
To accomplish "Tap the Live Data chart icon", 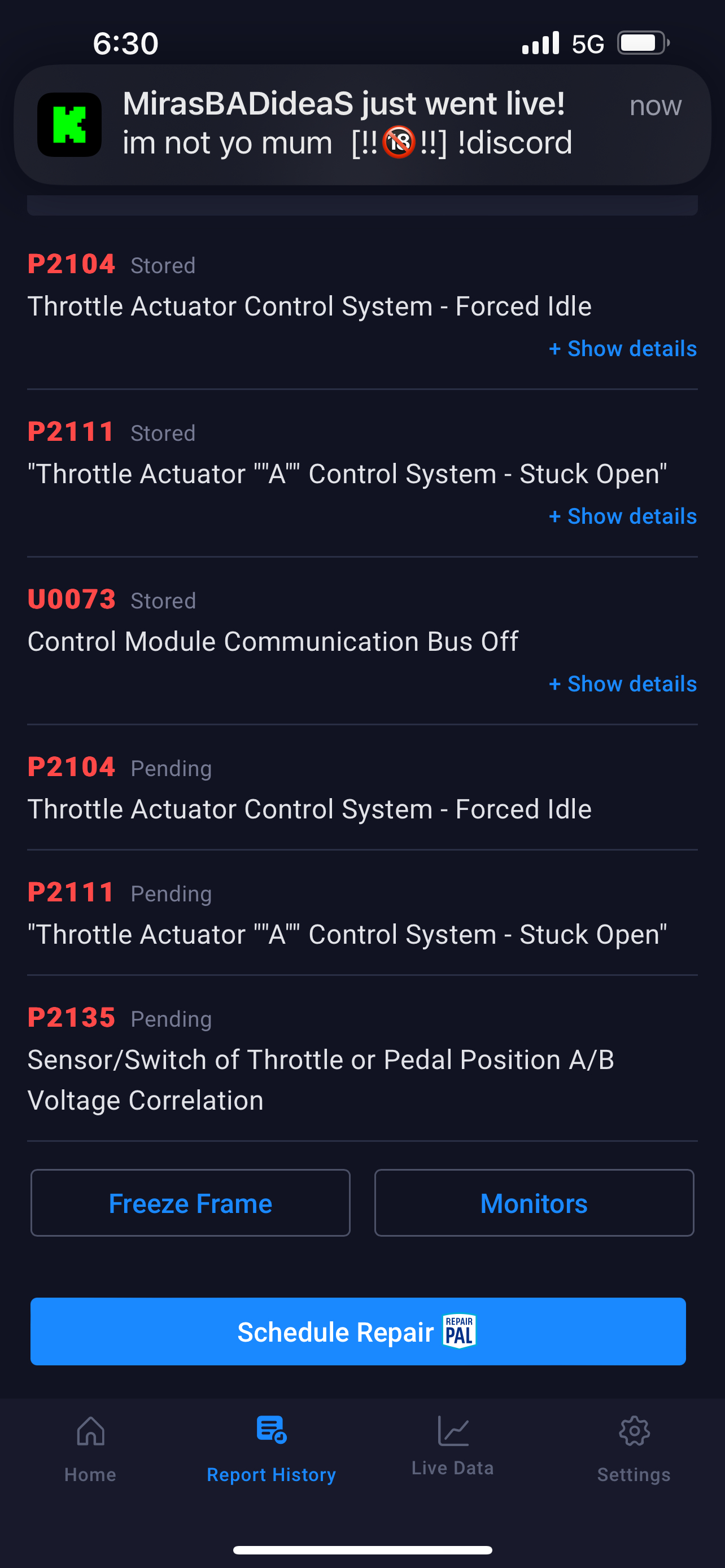I will (x=453, y=1430).
